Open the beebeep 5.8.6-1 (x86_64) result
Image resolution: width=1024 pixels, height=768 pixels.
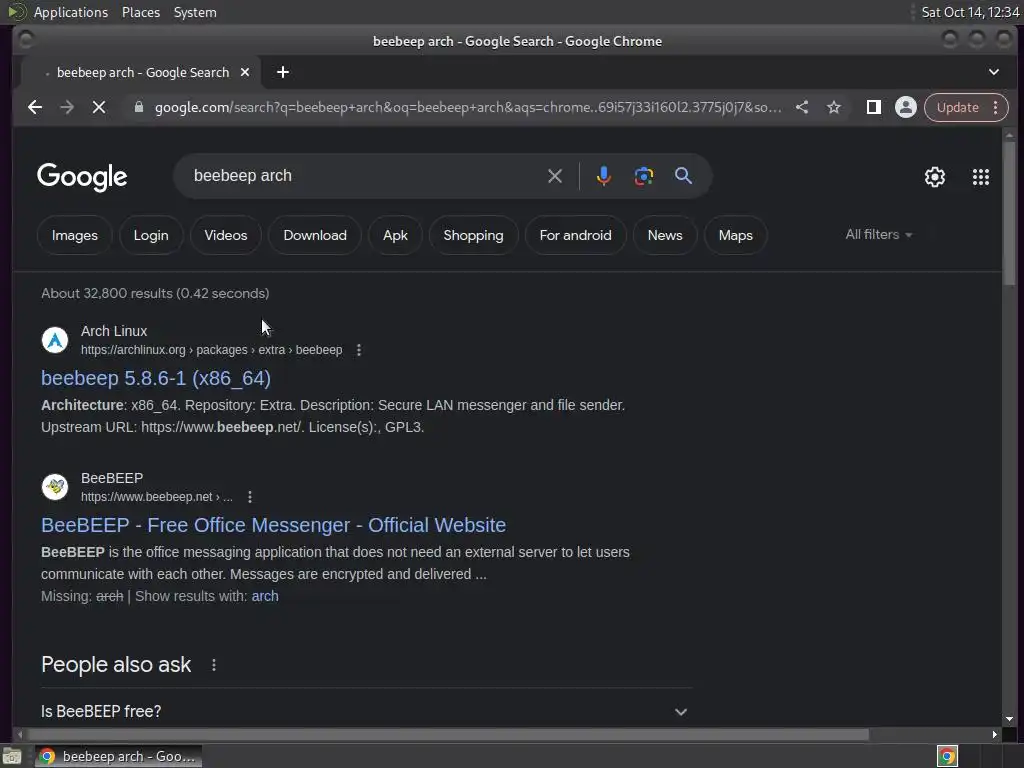coord(155,378)
